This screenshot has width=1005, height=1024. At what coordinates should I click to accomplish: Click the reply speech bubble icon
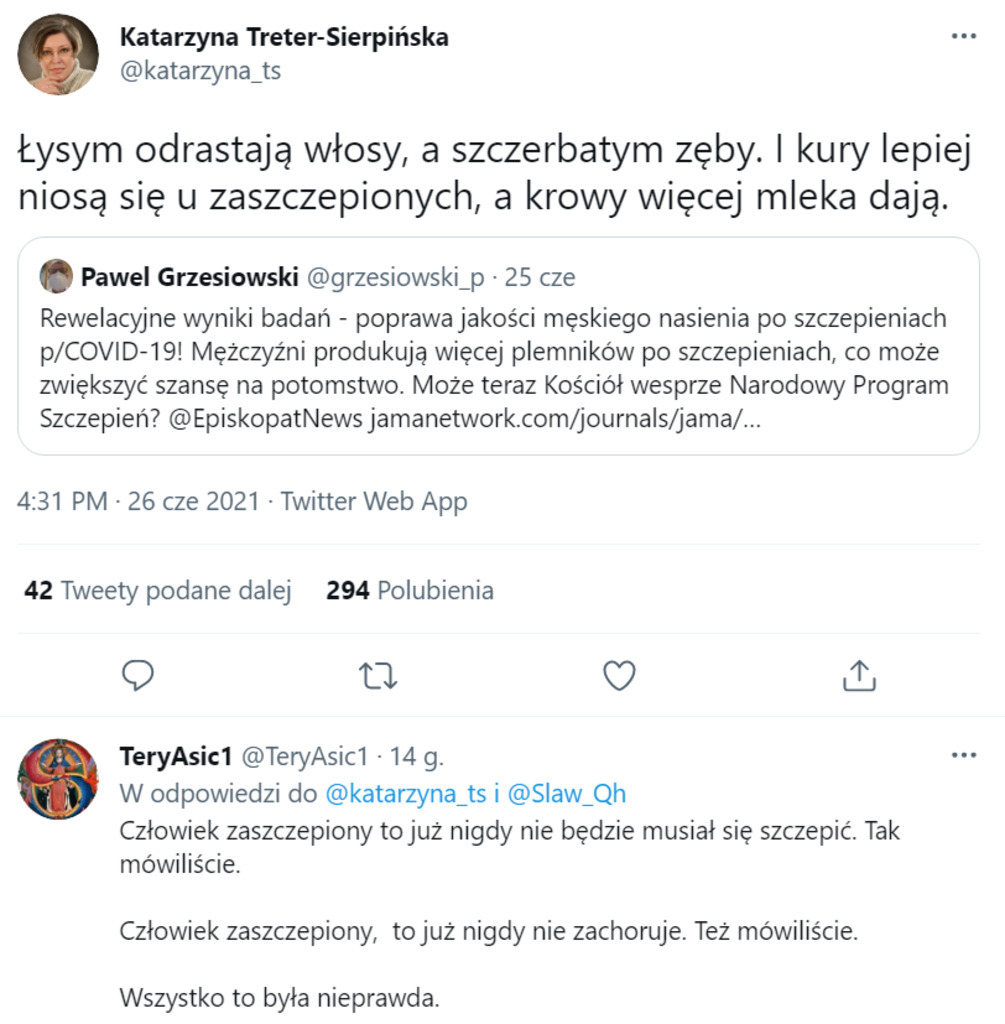coord(138,677)
